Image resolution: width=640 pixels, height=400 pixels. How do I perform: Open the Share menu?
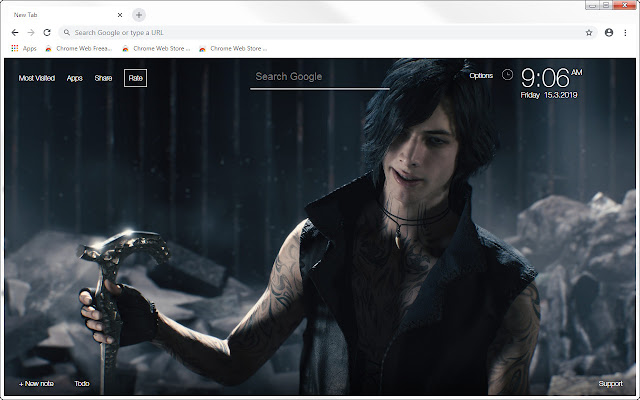coord(103,78)
